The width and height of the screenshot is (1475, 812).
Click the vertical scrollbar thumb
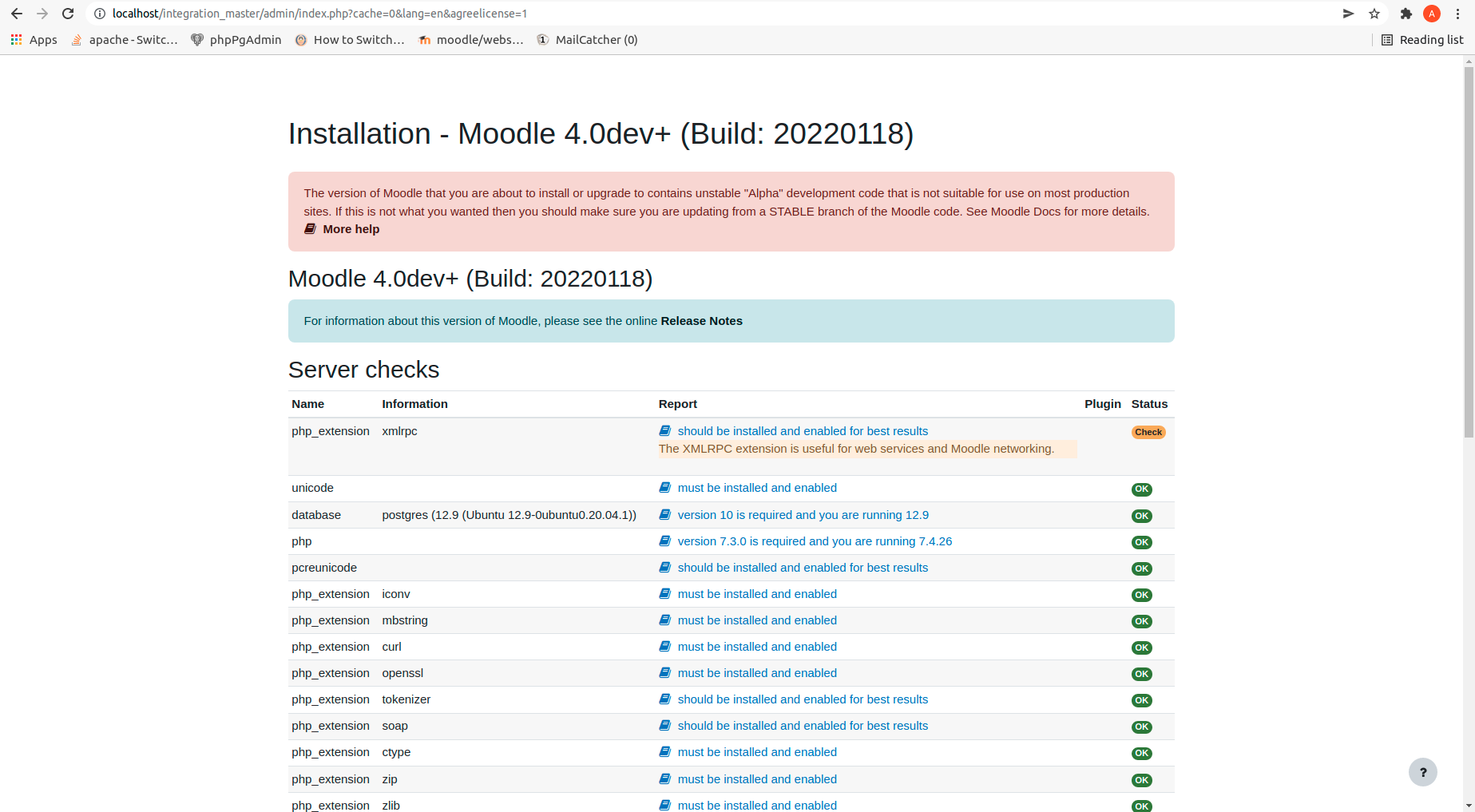tap(1469, 252)
